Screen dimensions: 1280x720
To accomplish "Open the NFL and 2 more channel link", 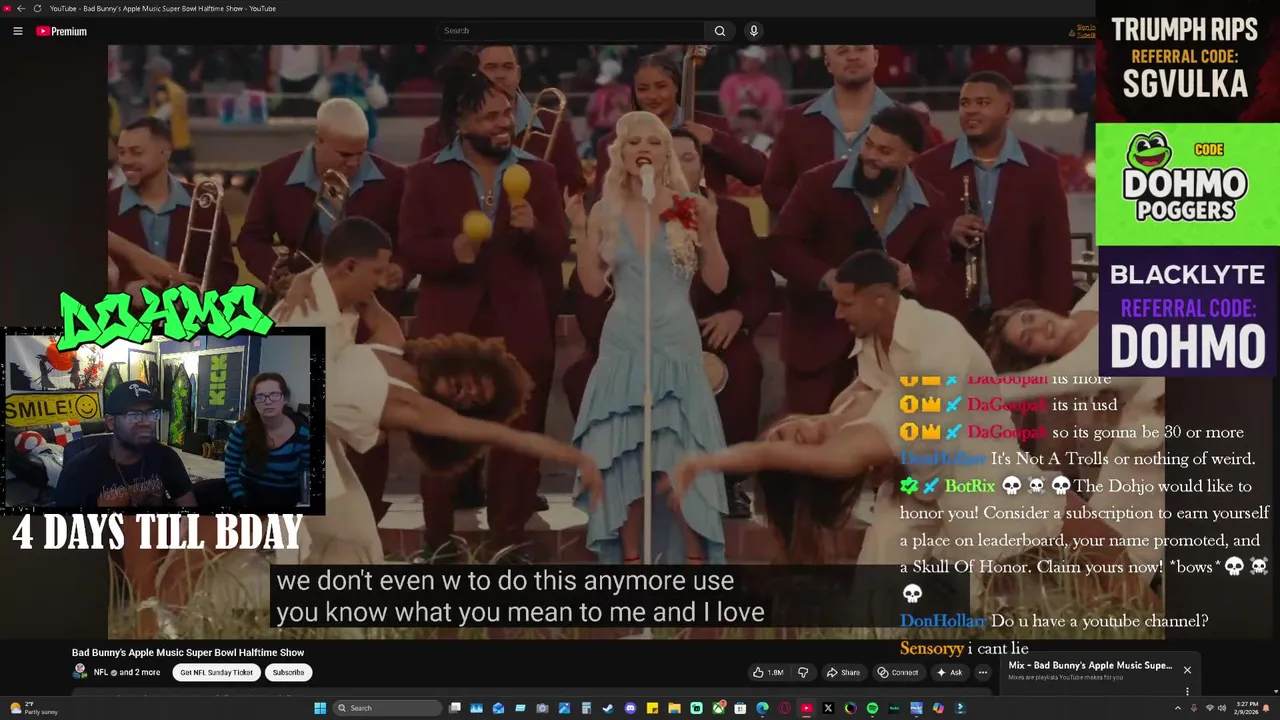I will [127, 672].
